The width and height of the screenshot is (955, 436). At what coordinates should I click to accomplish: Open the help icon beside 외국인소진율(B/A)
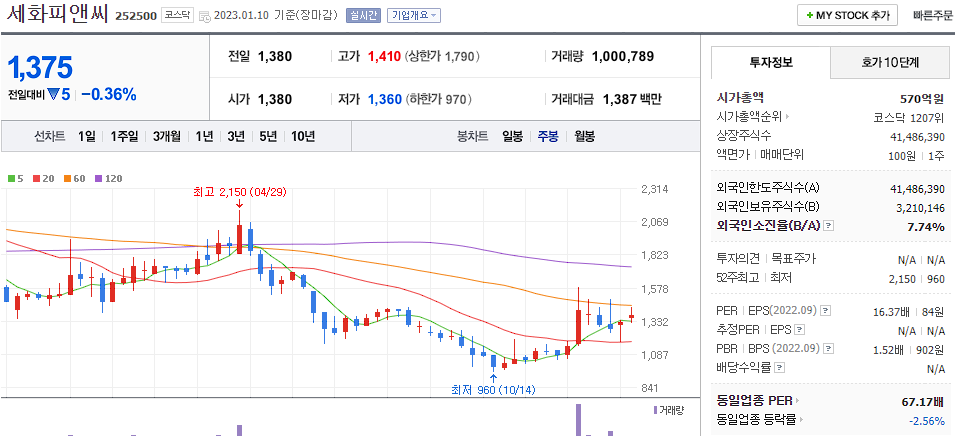pos(828,227)
